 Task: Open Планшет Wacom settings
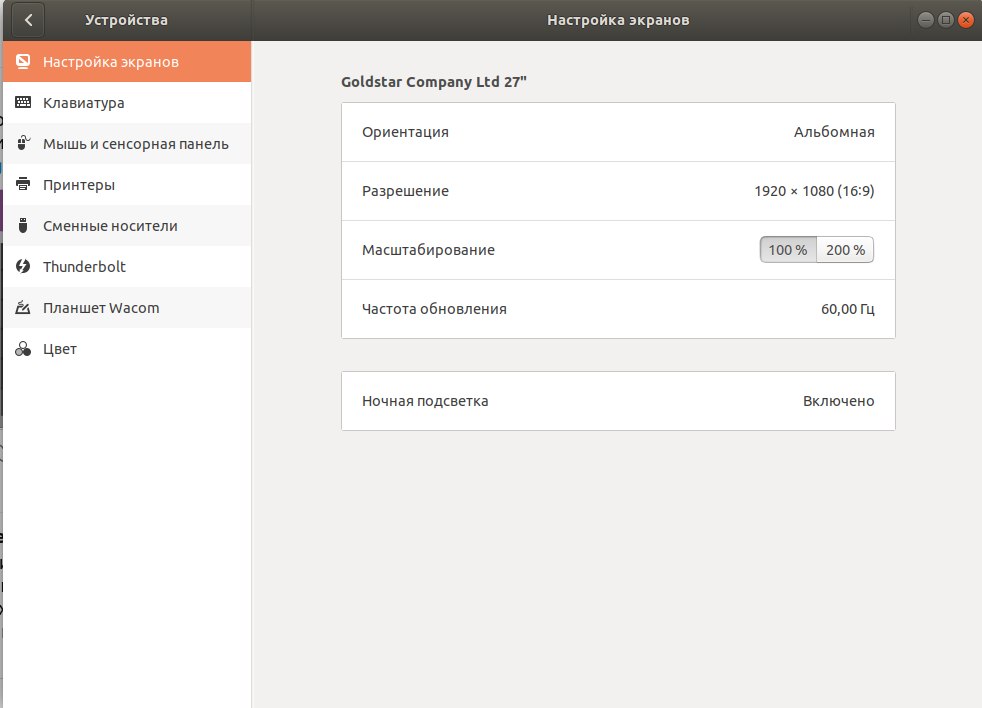[x=127, y=308]
